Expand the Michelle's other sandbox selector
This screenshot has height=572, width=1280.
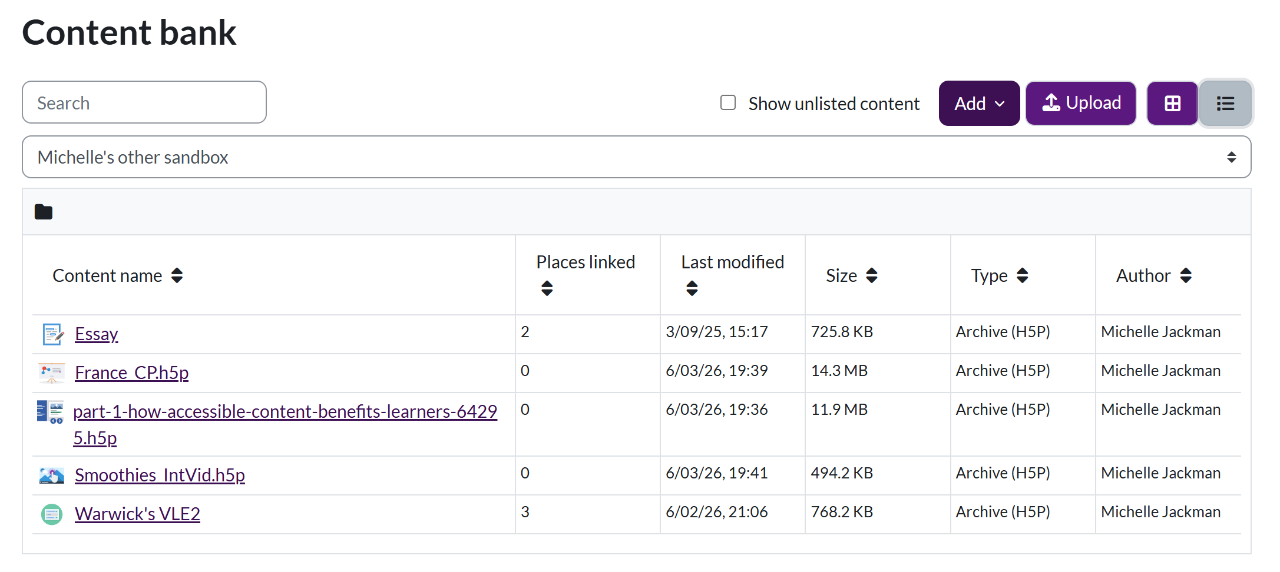tap(636, 157)
